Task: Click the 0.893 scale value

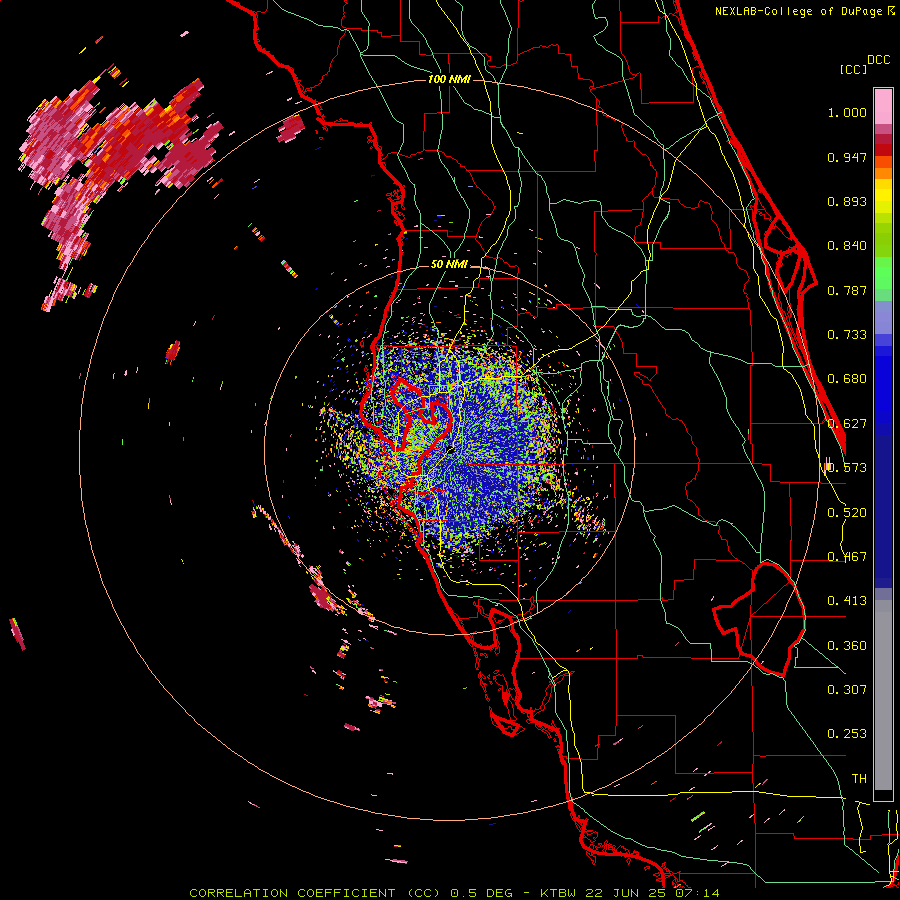Action: (x=847, y=201)
